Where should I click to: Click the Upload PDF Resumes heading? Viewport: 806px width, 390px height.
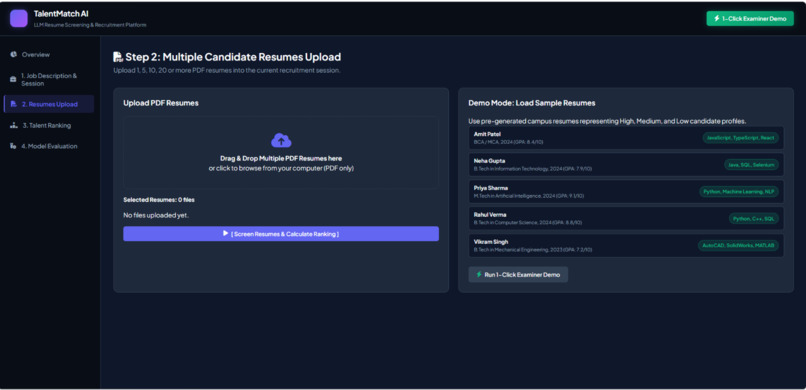tap(161, 103)
